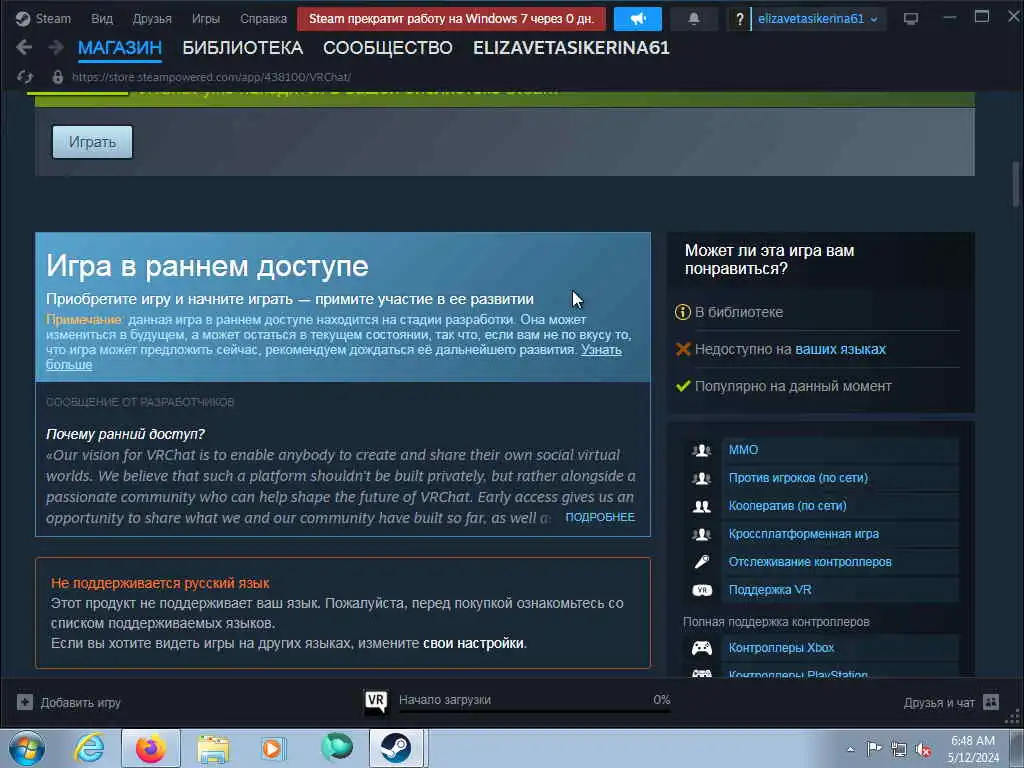
Task: Open friends list grid icon
Action: 990,702
